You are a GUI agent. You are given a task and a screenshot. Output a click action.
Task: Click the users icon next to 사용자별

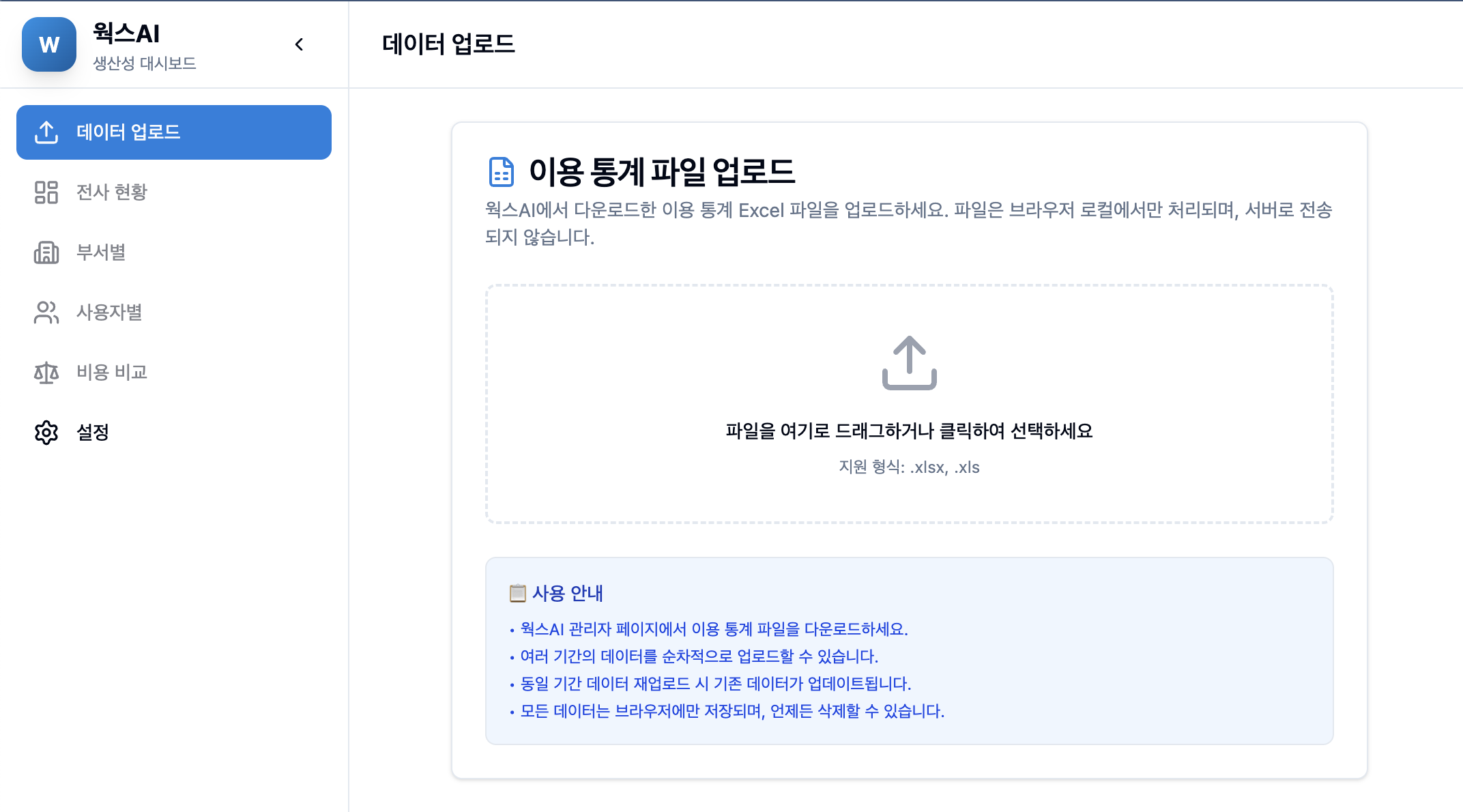[46, 313]
